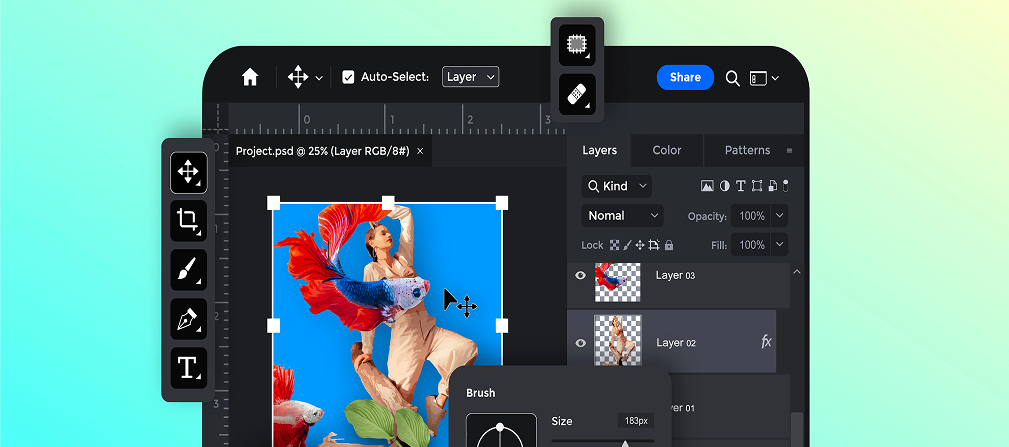Screen dimensions: 1009x447
Task: Expand the Opacity 100% dropdown
Action: 779,216
